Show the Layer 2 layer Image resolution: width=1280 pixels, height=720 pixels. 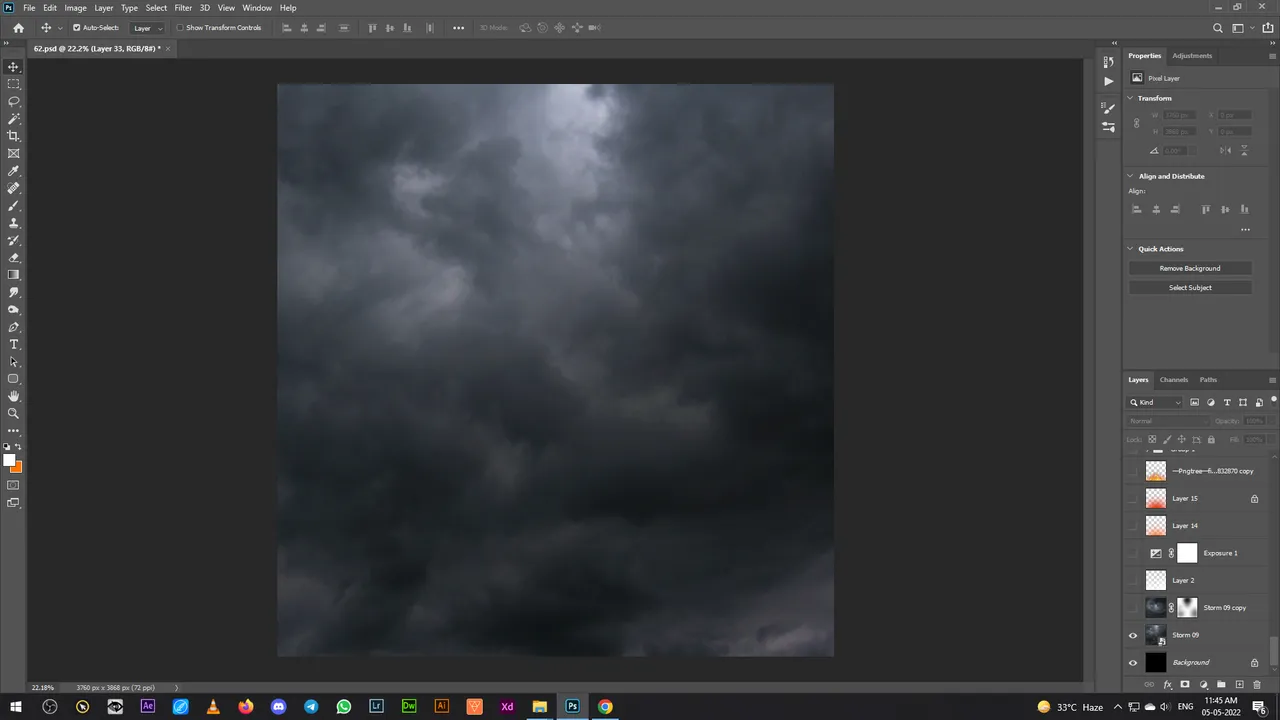[x=1133, y=580]
